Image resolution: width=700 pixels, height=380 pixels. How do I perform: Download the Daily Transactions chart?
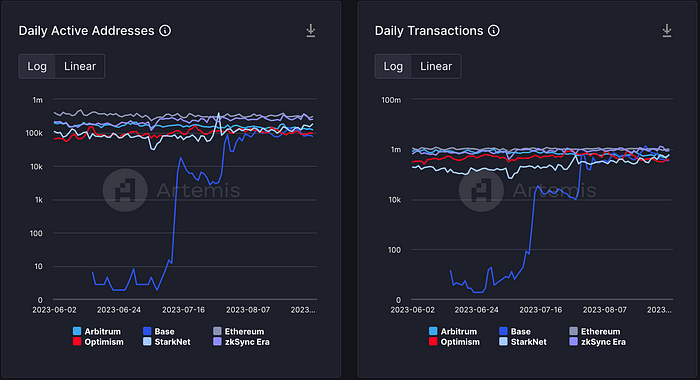[x=667, y=31]
